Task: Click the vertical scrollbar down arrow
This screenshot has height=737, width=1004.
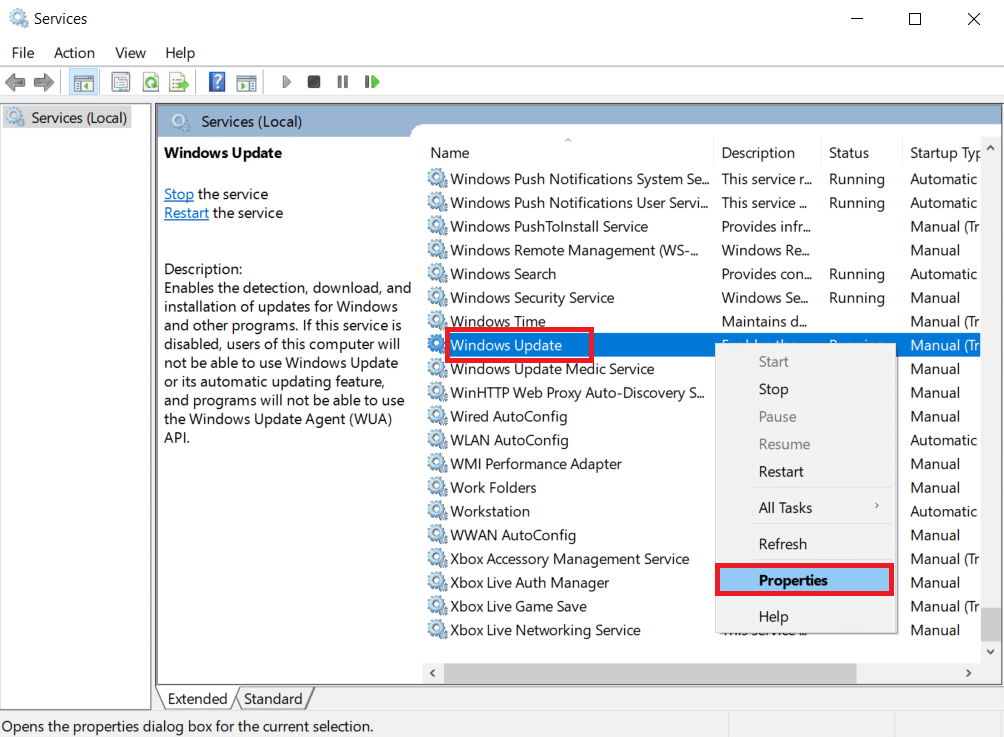Action: pos(990,650)
